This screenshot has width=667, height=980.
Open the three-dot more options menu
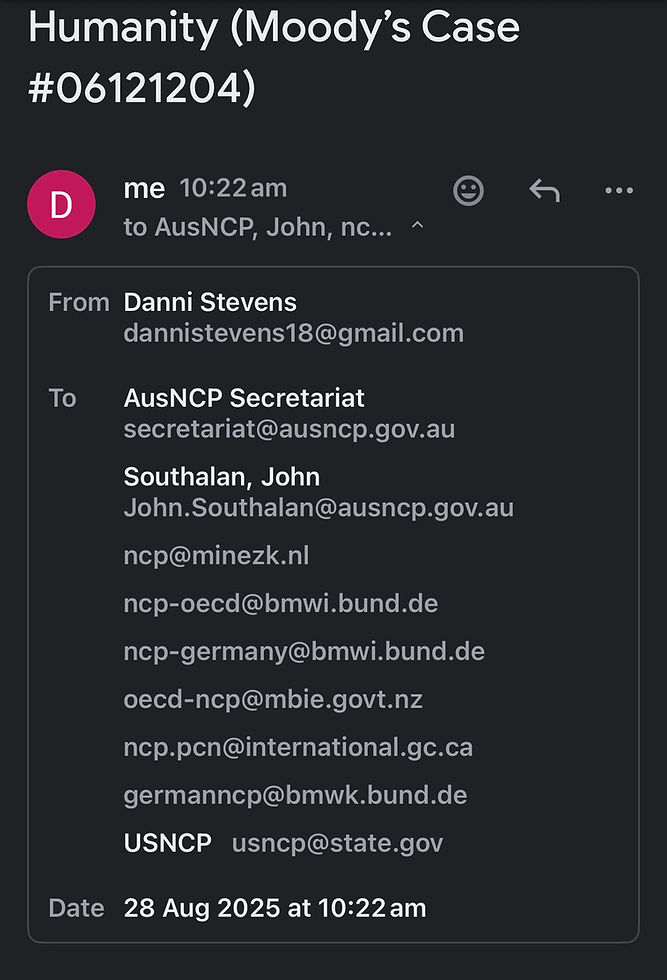point(619,190)
